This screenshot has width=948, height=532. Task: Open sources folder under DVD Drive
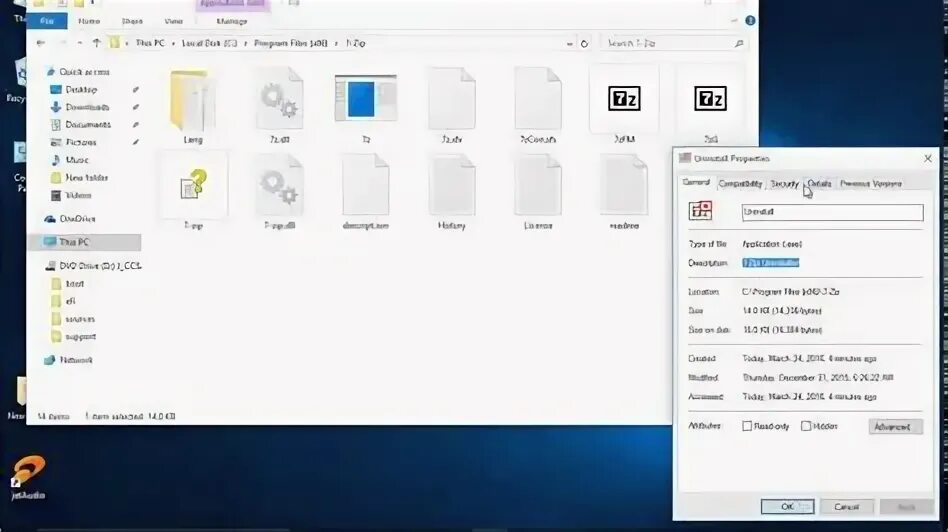coord(80,319)
